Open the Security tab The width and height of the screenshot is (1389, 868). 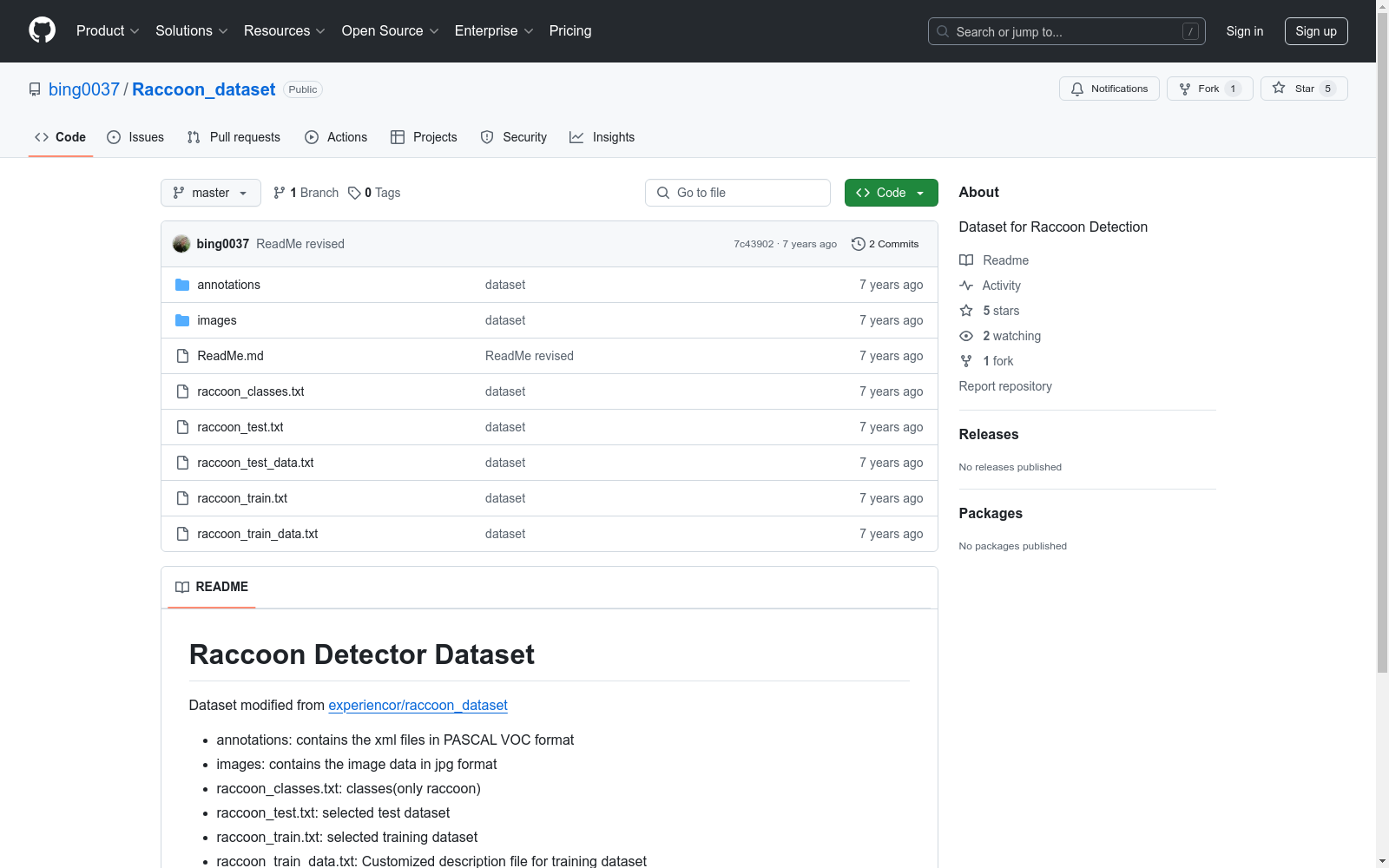point(514,137)
